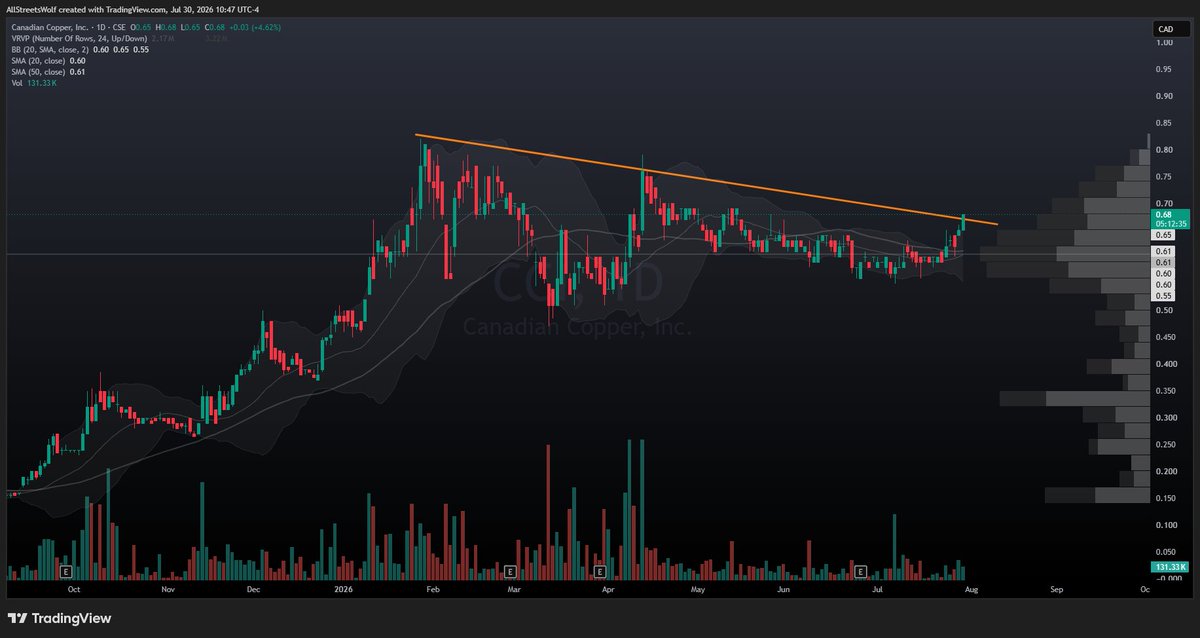Click the 0.450 price axis label
This screenshot has height=638, width=1200.
click(1165, 337)
